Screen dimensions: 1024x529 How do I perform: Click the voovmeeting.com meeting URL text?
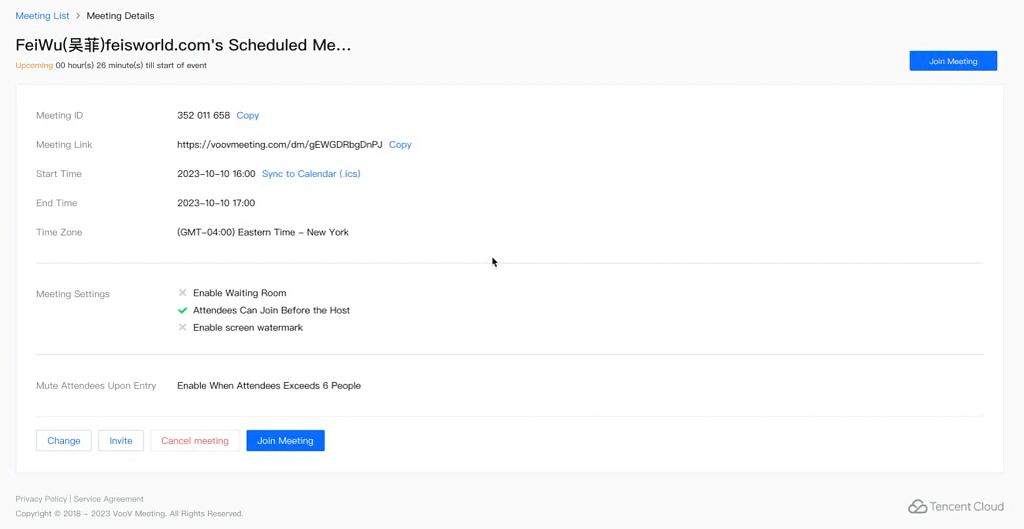click(x=279, y=145)
